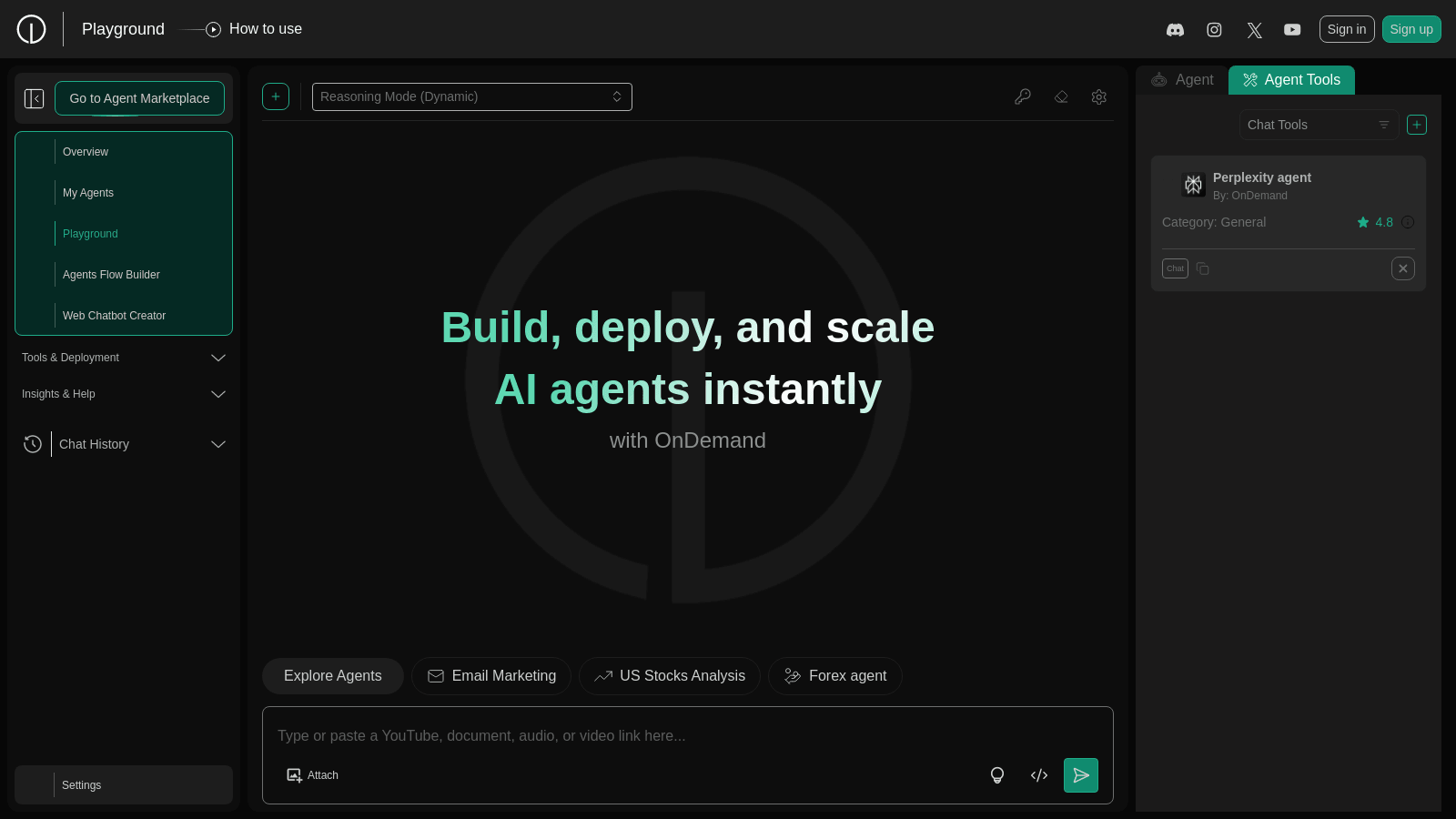Viewport: 1456px width, 819px height.
Task: Click the How to use link
Action: pyautogui.click(x=266, y=29)
